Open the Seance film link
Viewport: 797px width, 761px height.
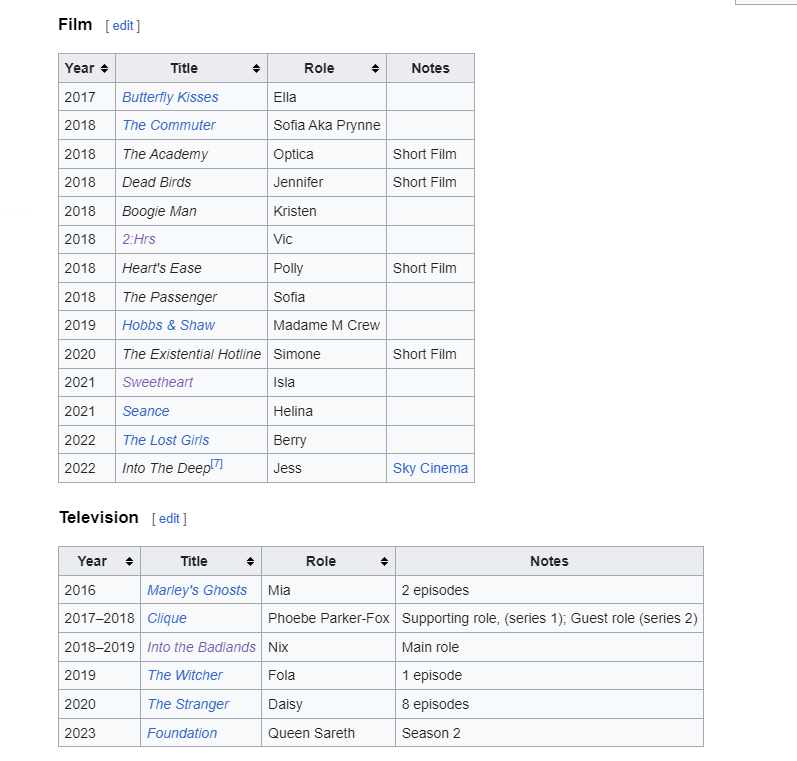[146, 411]
